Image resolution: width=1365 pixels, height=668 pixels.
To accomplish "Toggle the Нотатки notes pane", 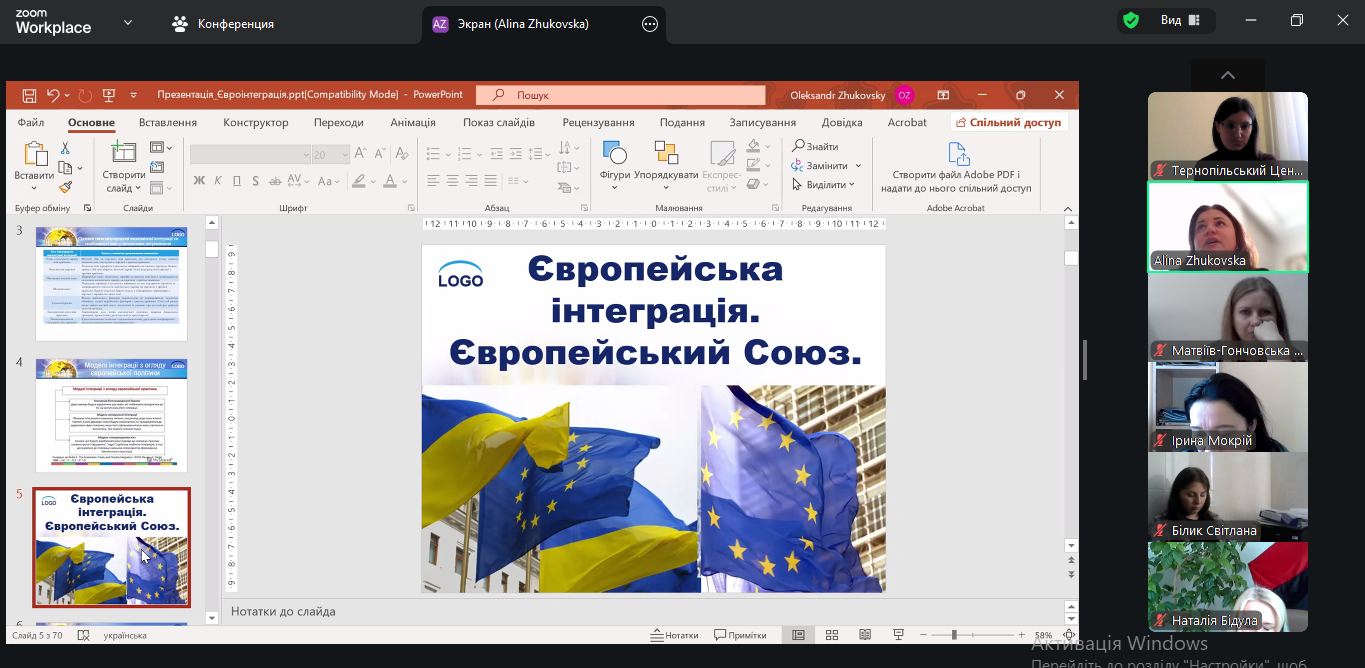I will (x=675, y=635).
